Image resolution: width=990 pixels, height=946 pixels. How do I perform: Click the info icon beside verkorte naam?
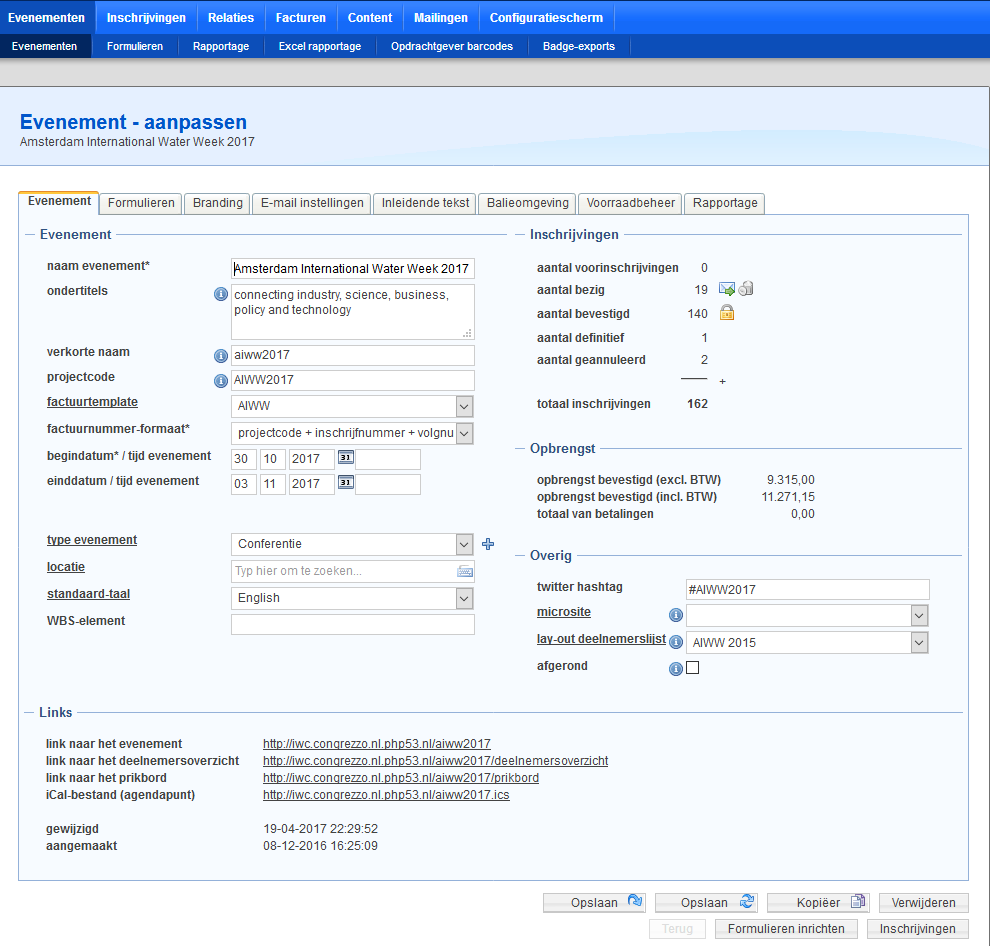pos(220,356)
